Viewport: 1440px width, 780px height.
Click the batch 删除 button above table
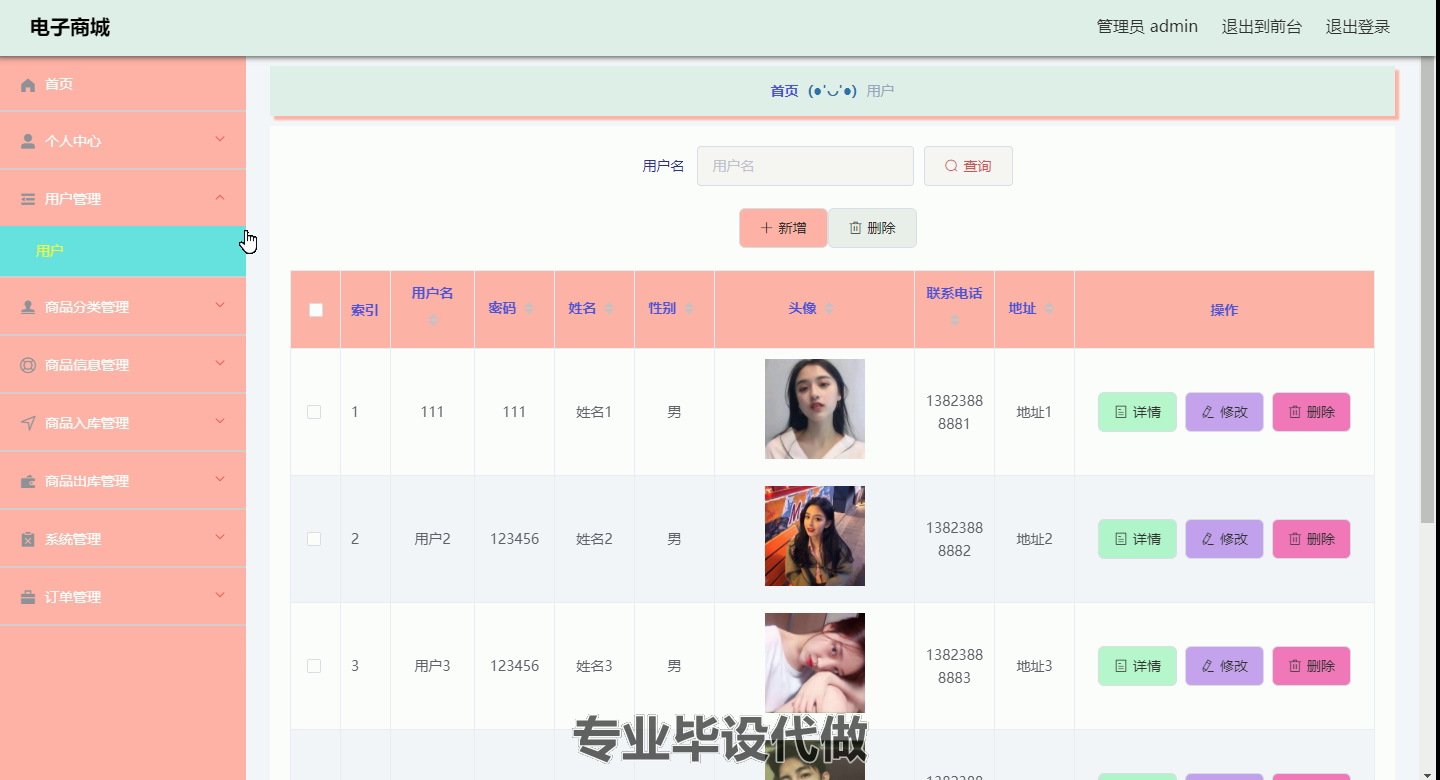(872, 228)
